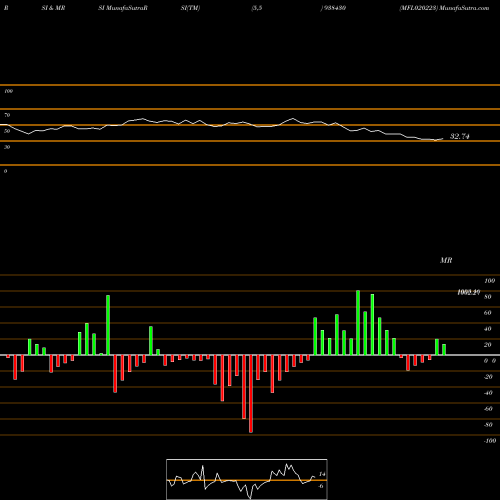Image resolution: width=500 pixels, height=500 pixels.
Task: Click the tallest green histogram bar
Action: [x=358, y=323]
